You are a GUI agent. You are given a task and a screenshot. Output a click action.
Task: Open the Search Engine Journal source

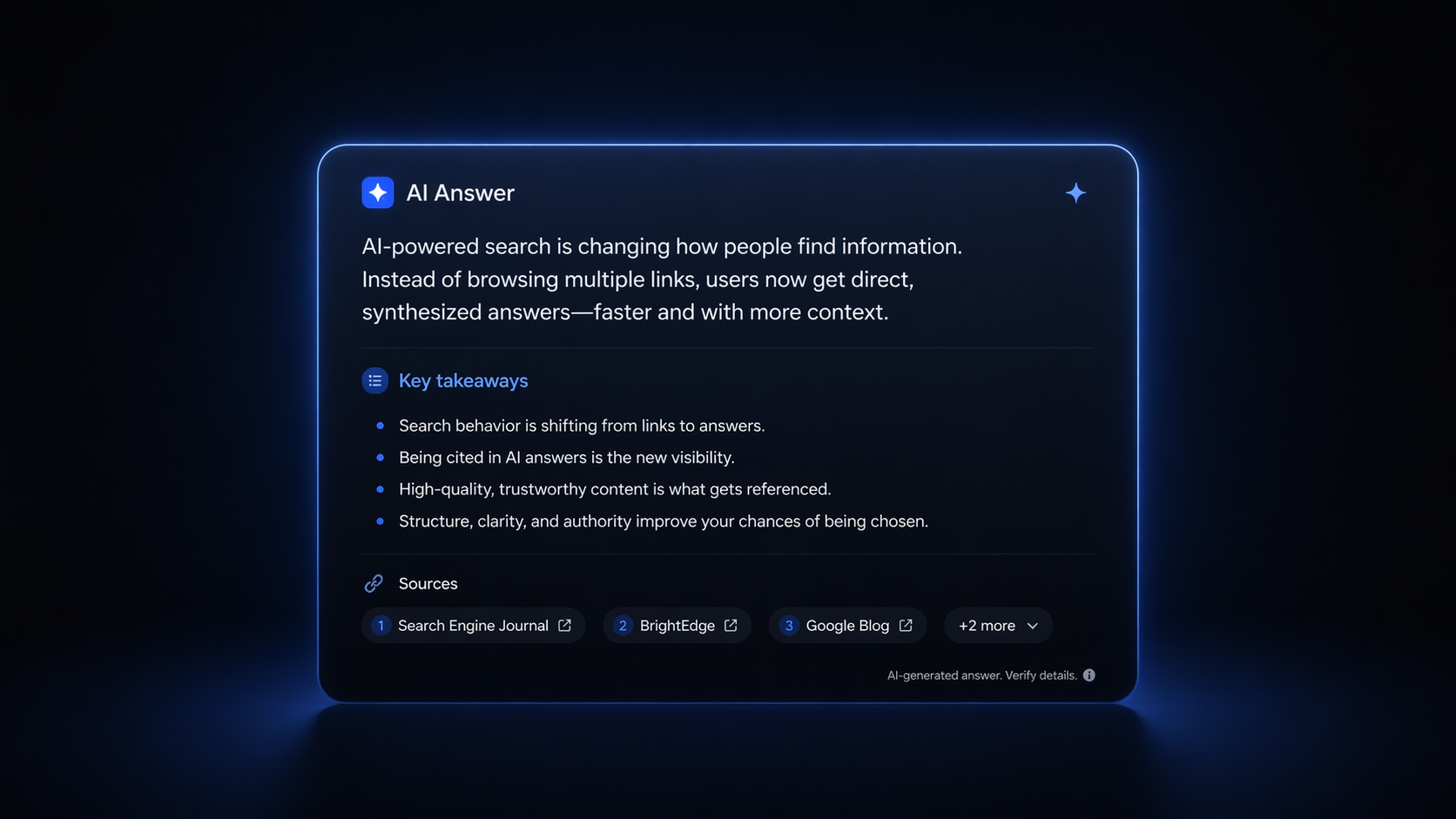[x=473, y=625]
